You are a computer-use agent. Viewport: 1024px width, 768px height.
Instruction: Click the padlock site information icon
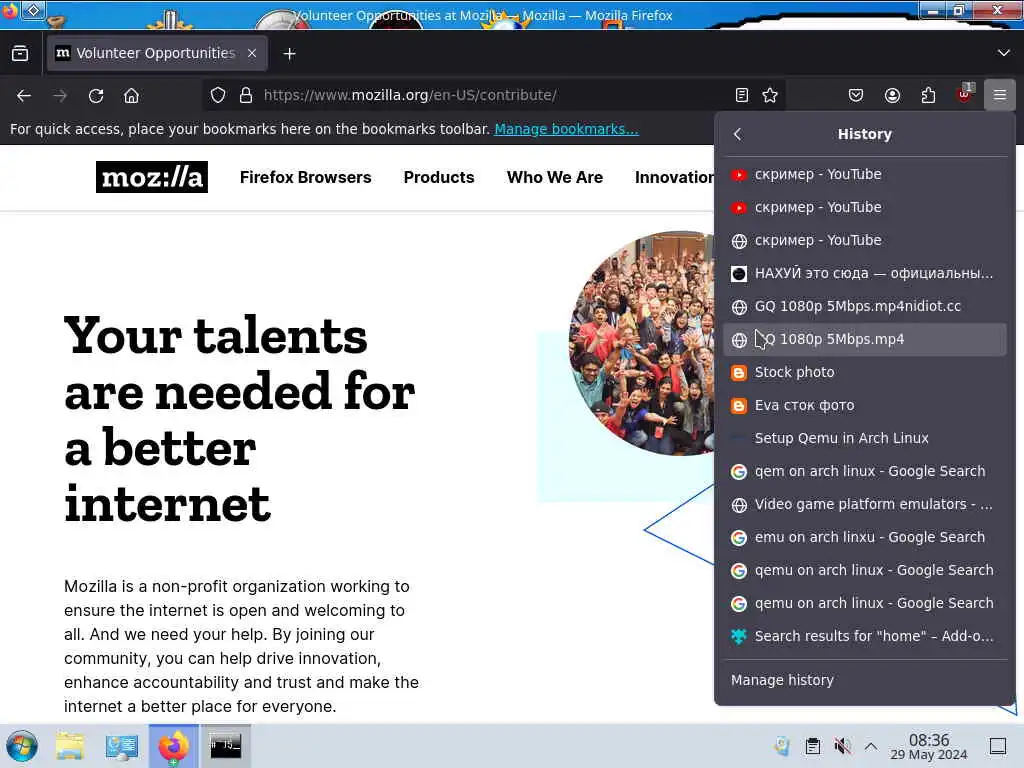(246, 95)
